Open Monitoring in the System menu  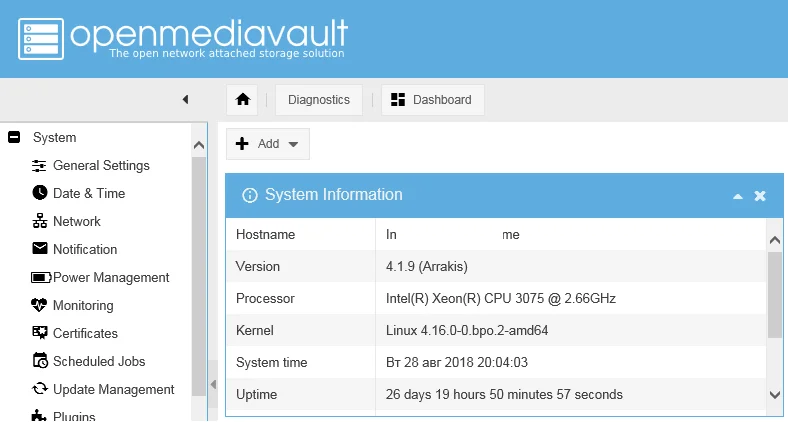point(83,305)
